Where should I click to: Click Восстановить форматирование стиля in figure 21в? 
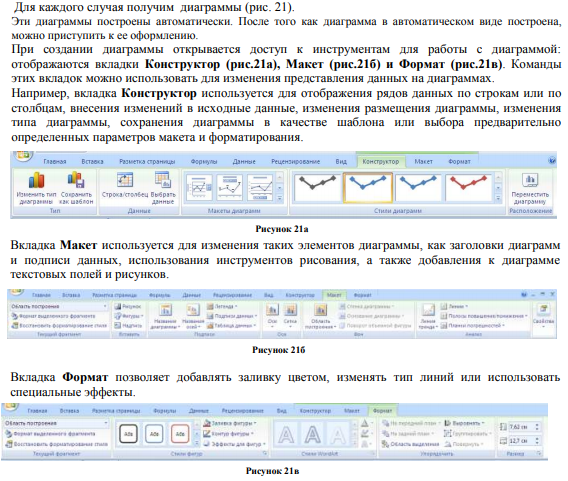coord(56,444)
